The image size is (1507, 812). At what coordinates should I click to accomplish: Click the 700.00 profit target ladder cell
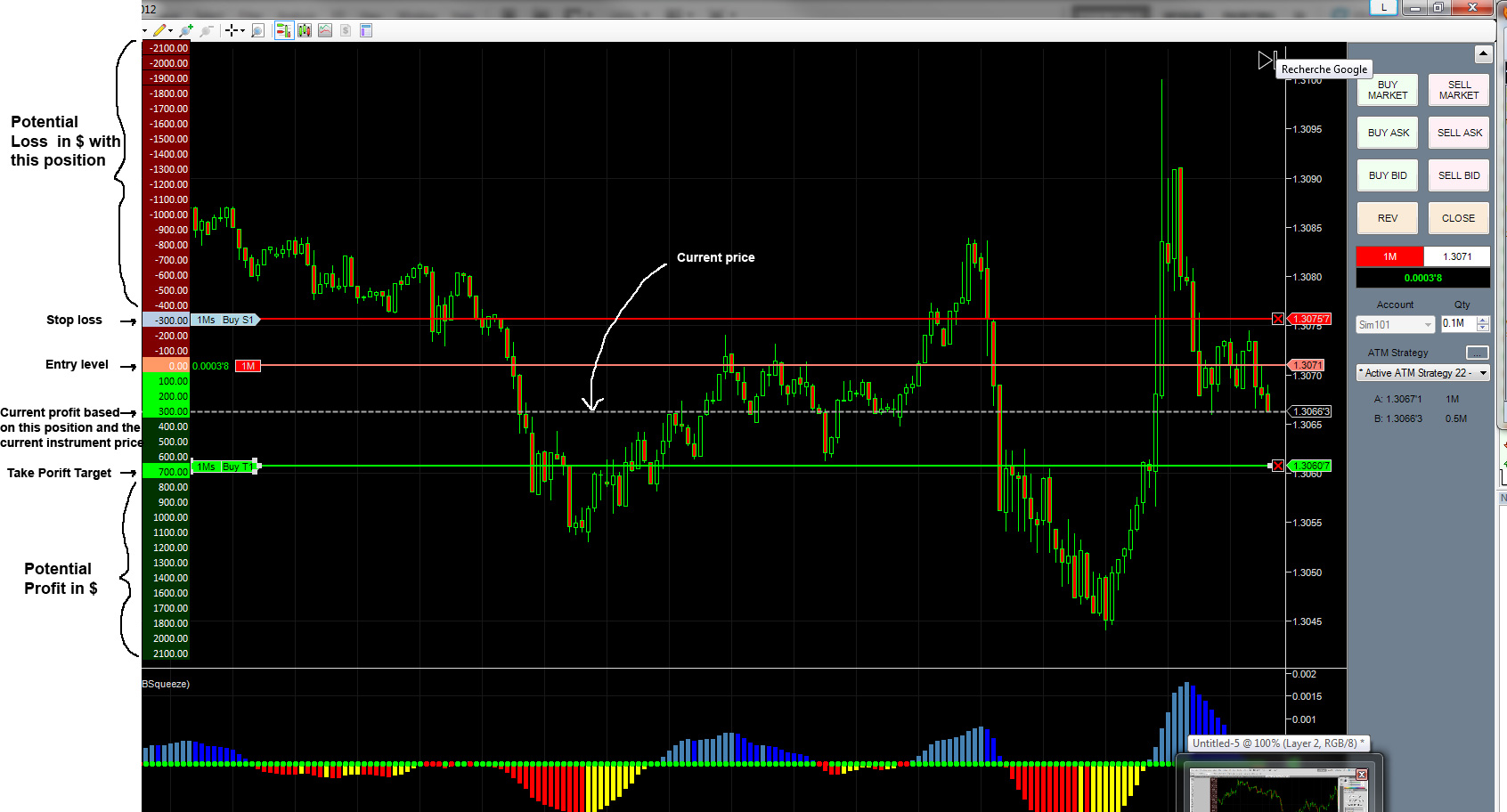pos(166,471)
